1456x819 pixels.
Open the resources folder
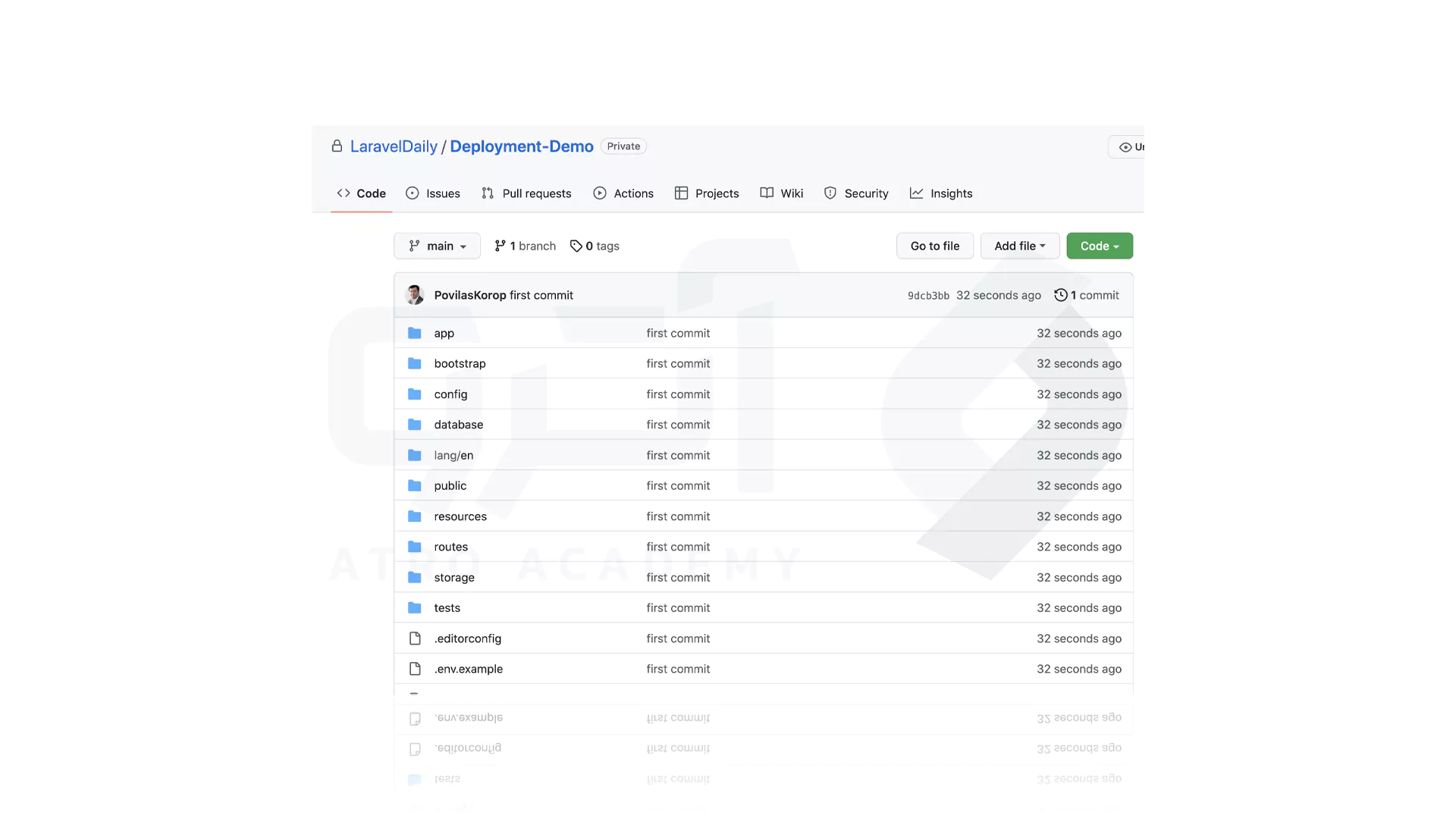[x=460, y=516]
